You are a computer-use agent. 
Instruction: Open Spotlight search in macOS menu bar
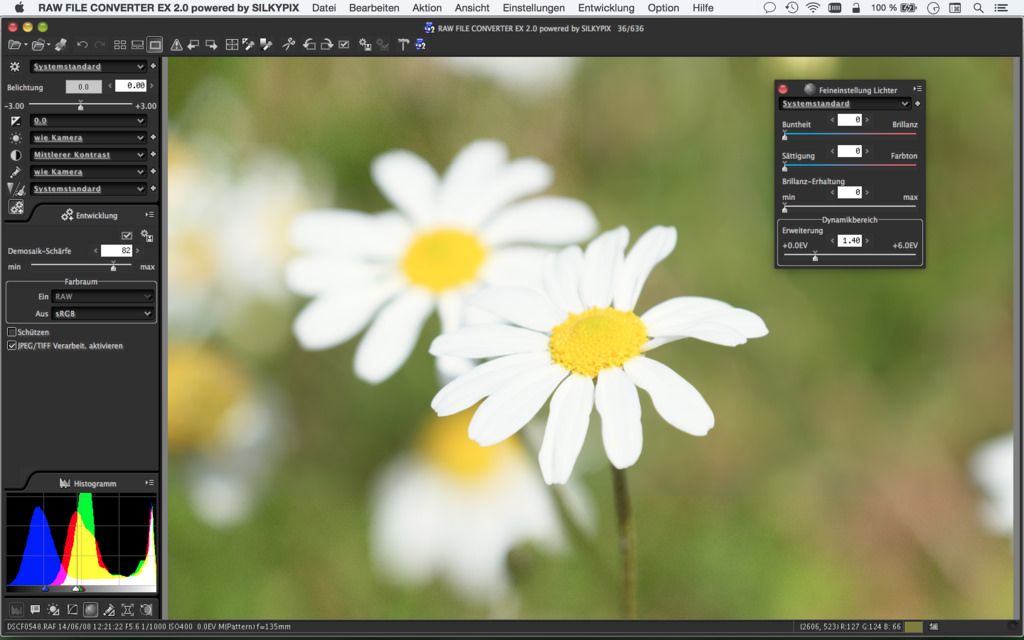(978, 8)
